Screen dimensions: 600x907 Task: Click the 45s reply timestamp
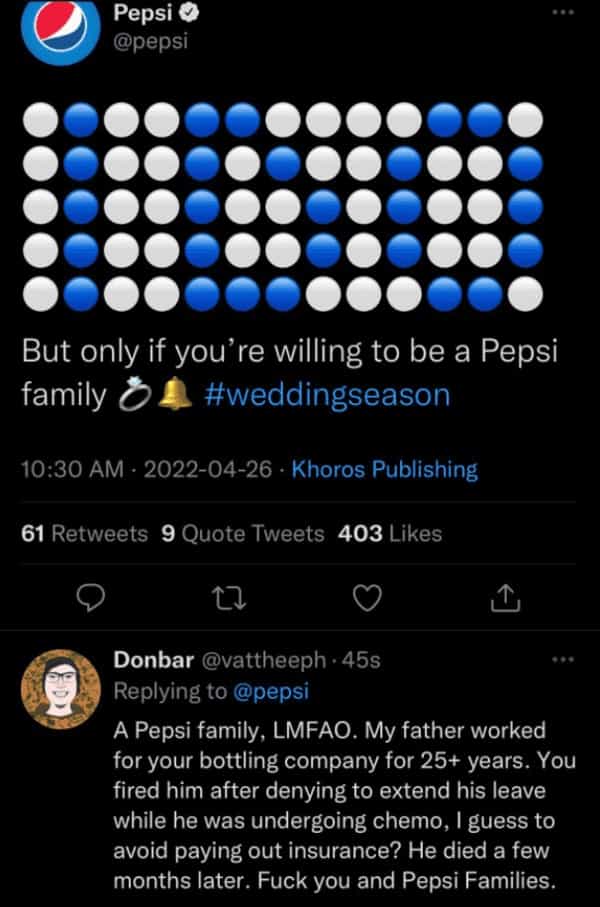coord(359,660)
